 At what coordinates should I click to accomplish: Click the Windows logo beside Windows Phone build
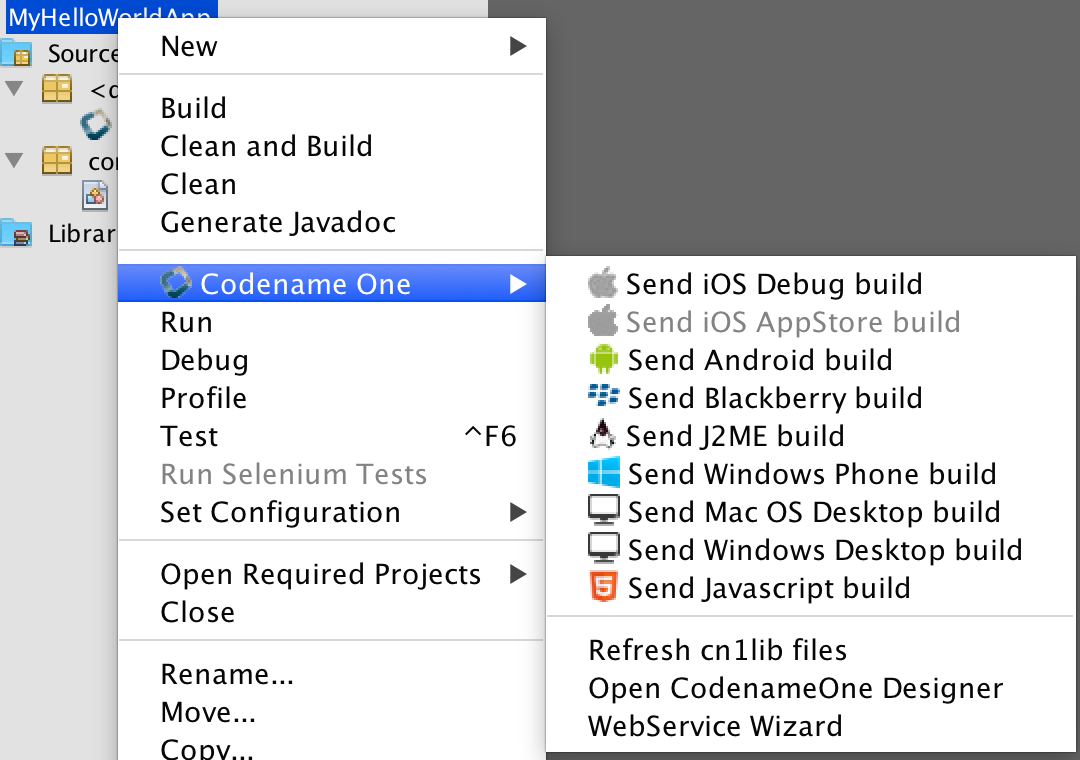point(604,474)
